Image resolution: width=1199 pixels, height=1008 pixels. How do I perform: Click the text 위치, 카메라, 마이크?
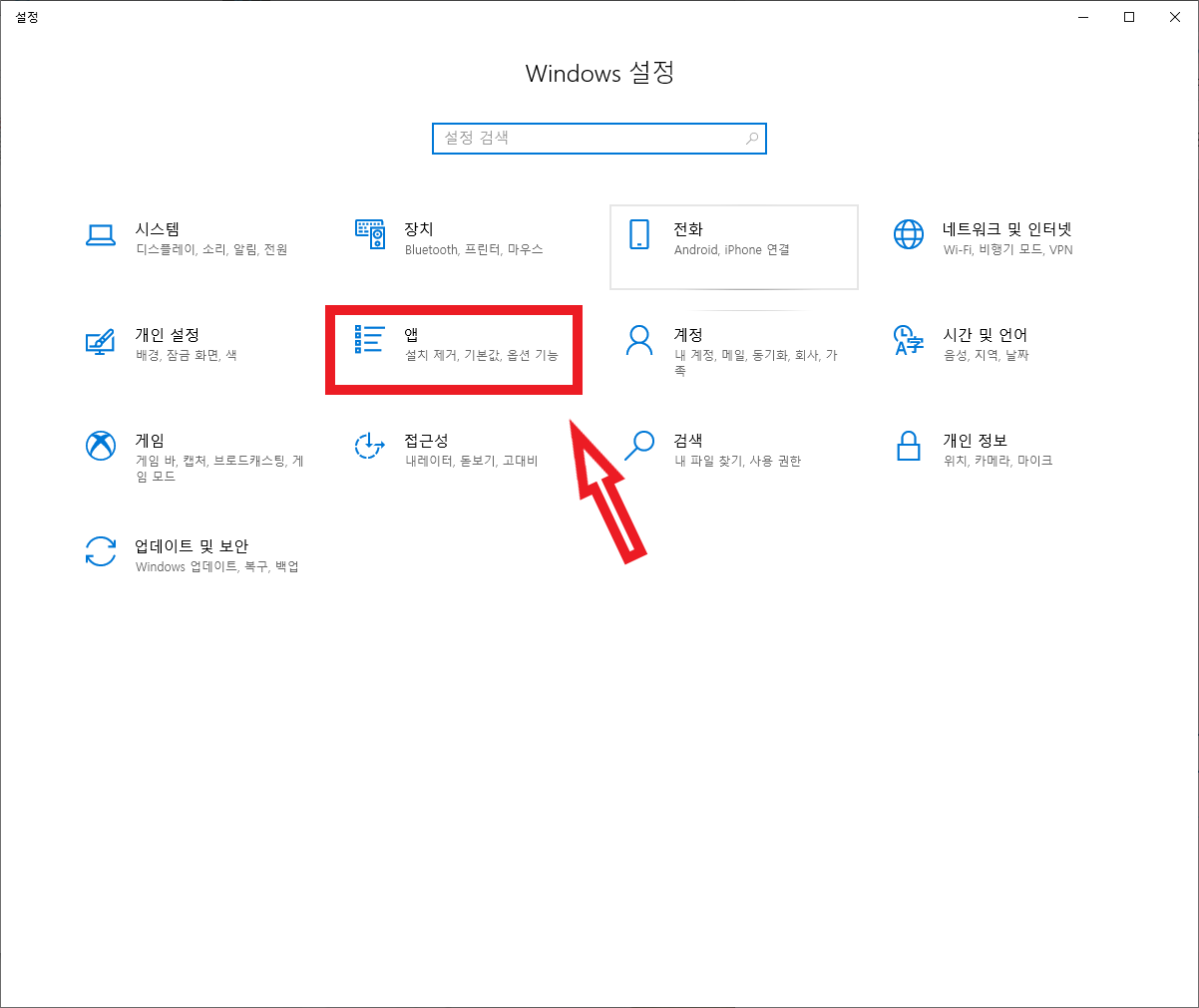point(999,462)
